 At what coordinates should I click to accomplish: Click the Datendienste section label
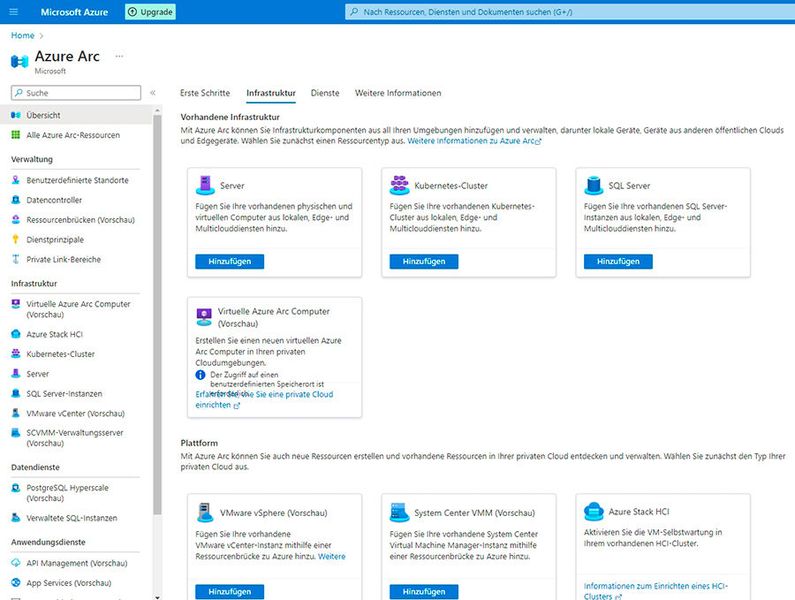(x=35, y=467)
